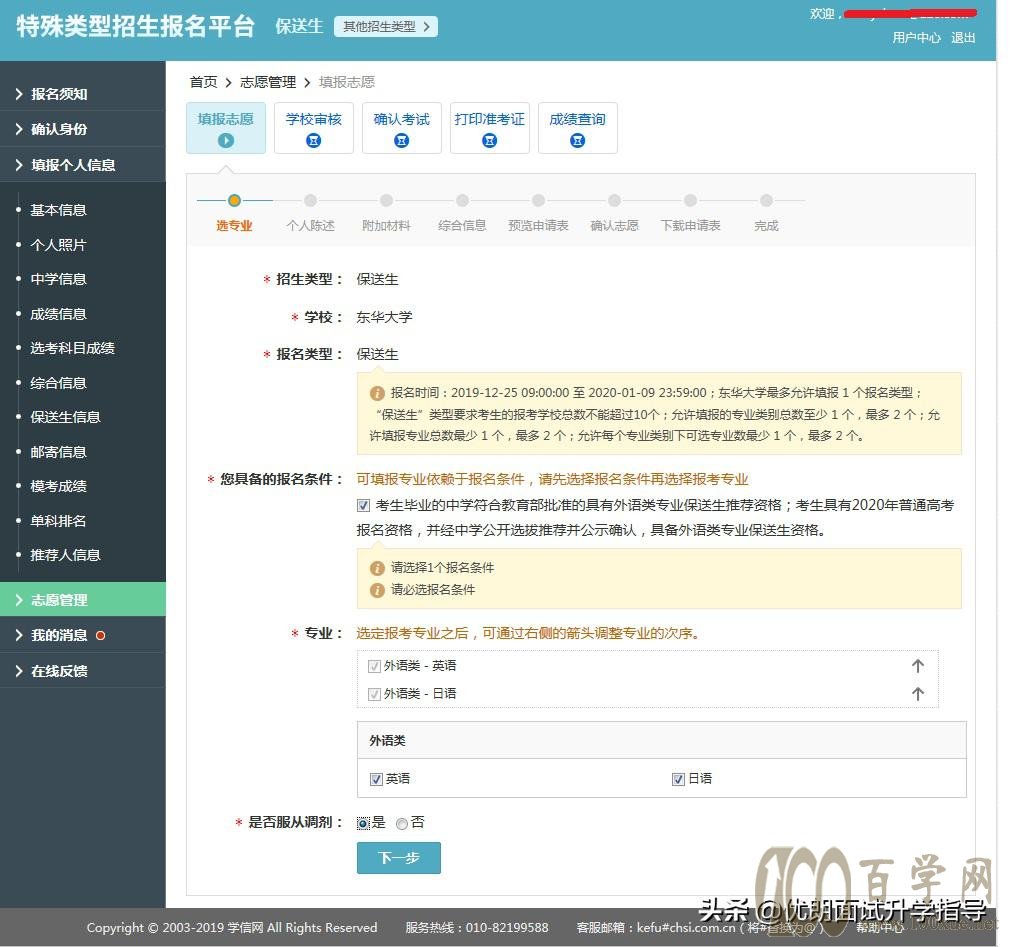The height and width of the screenshot is (947, 1010).
Task: Click the orange 选专业 step circle
Action: pyautogui.click(x=234, y=200)
